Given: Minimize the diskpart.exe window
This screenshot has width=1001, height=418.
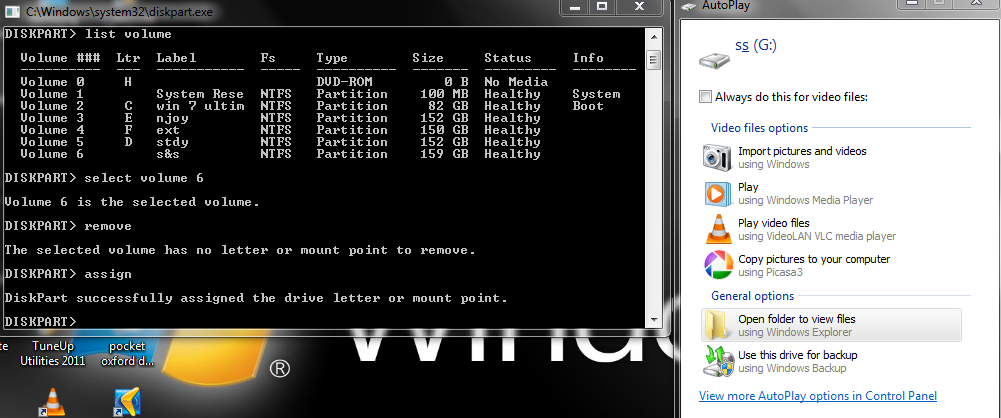Looking at the screenshot, I should tap(574, 7).
